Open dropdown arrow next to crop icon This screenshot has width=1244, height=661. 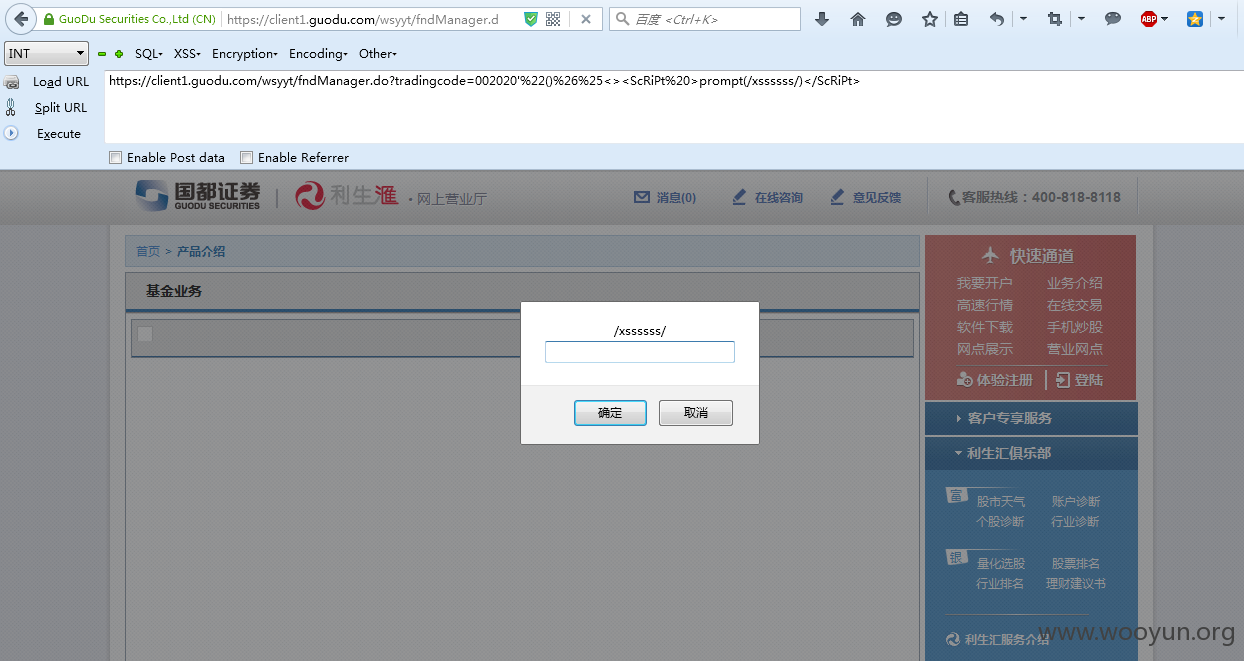(x=1081, y=19)
